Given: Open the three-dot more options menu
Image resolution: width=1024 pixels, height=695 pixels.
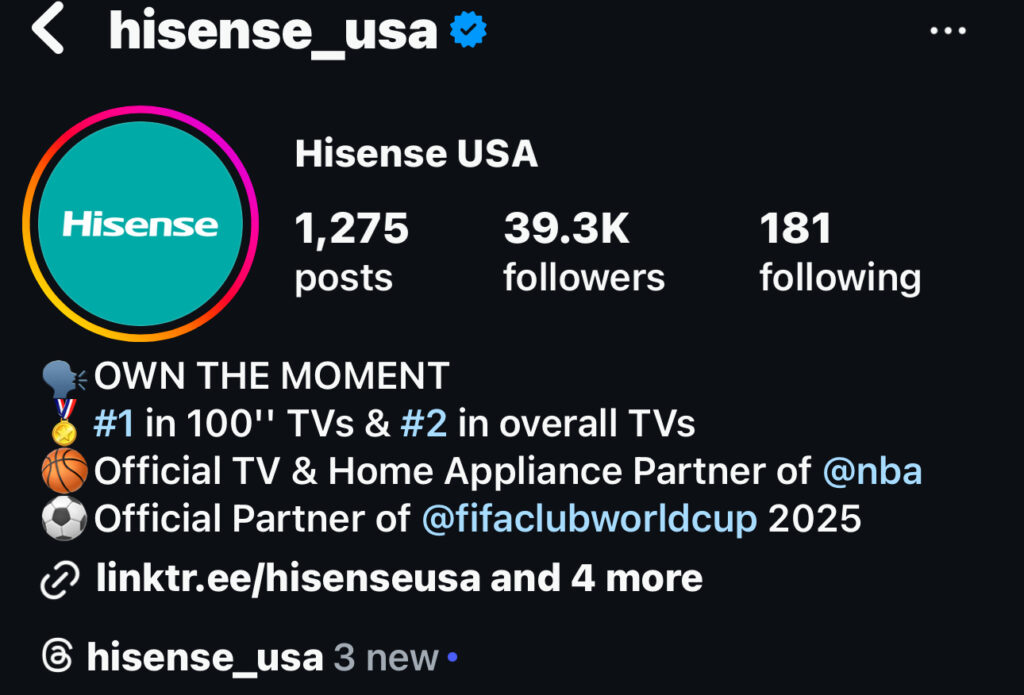Looking at the screenshot, I should [948, 30].
